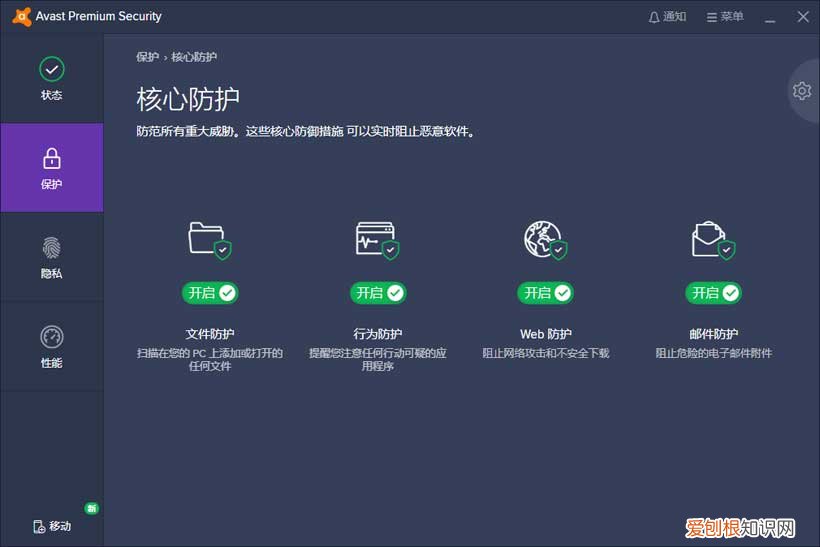Open the 性能 performance tab
The image size is (820, 547).
click(51, 347)
